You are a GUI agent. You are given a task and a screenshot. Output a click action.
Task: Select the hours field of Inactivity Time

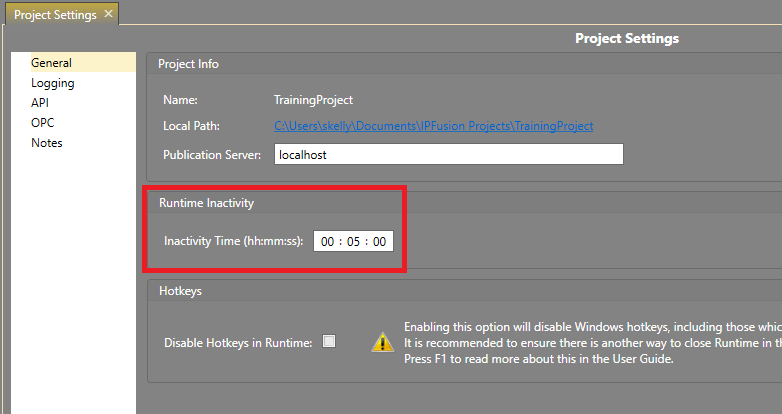click(329, 241)
